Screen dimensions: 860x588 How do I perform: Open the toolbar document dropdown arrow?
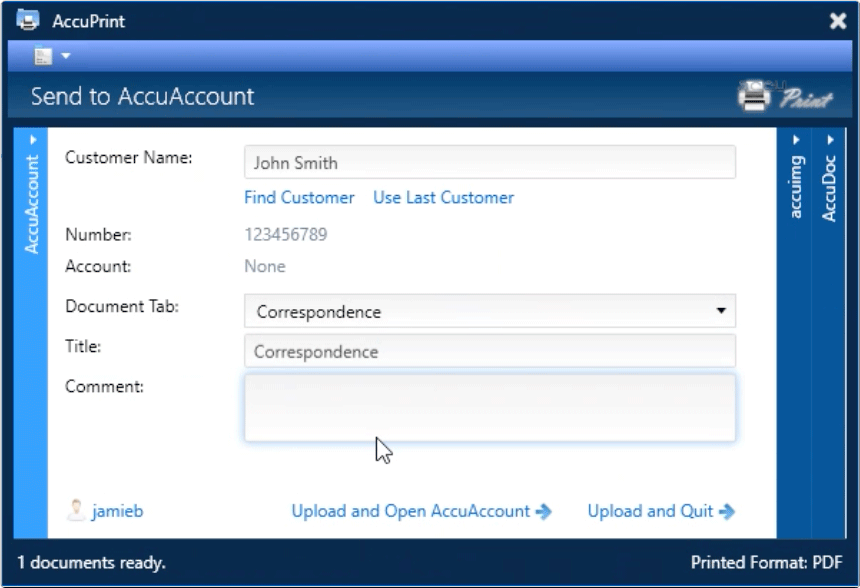click(x=66, y=56)
